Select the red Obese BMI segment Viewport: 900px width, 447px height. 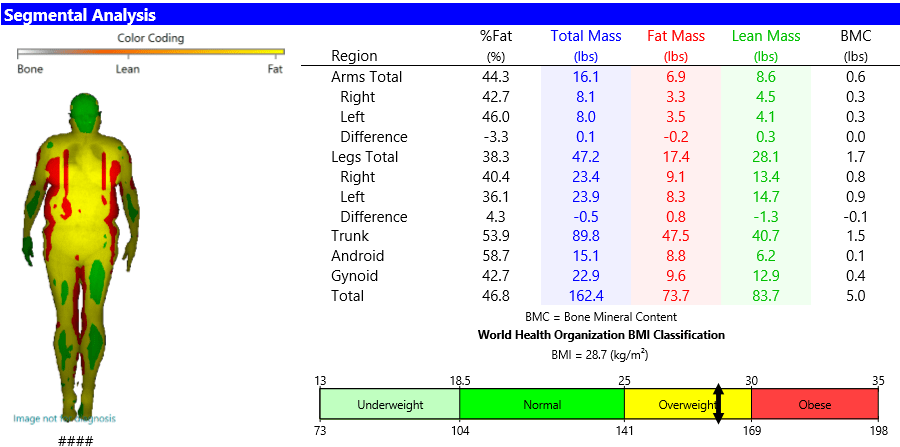coord(814,405)
